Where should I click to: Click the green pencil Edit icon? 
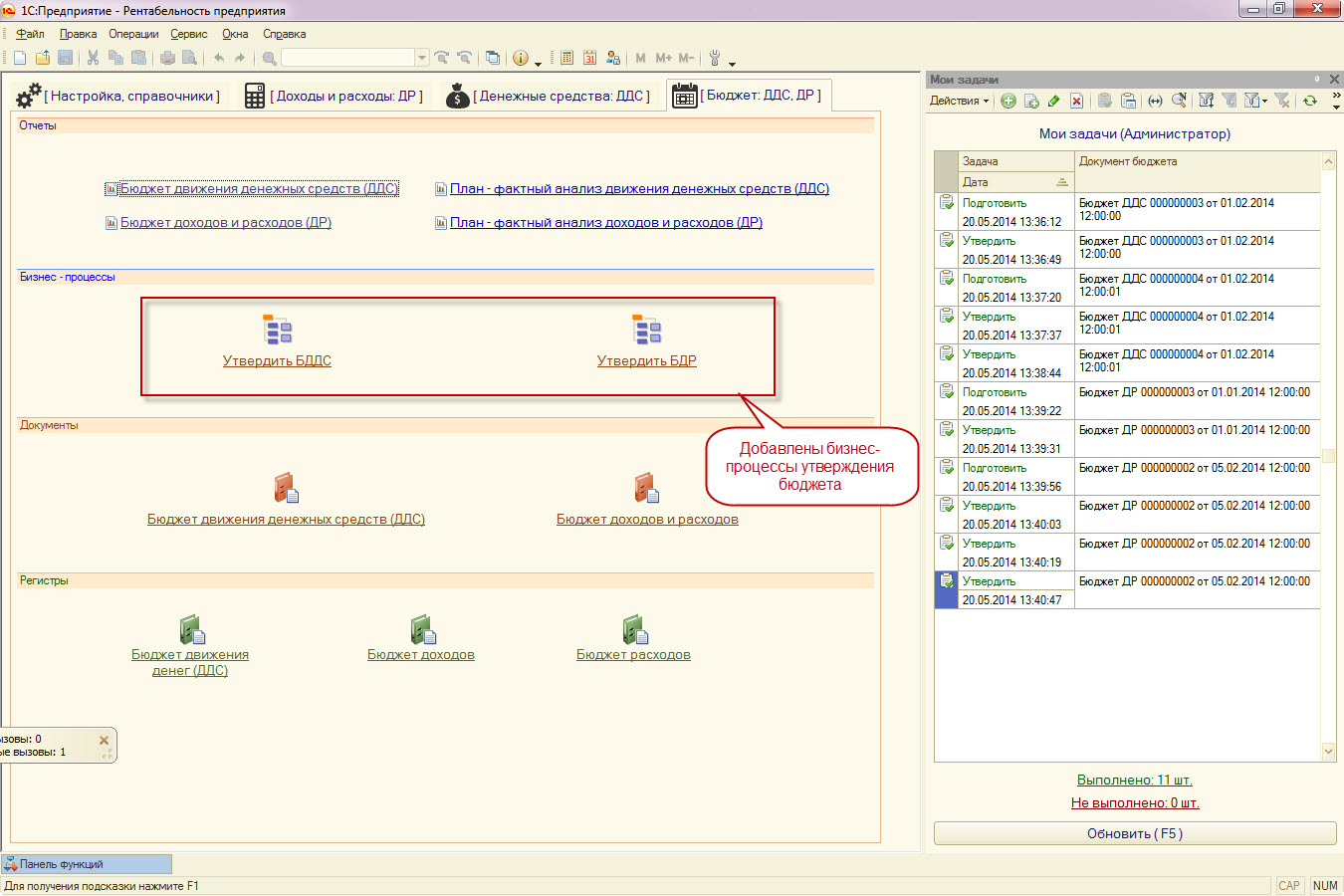1054,101
